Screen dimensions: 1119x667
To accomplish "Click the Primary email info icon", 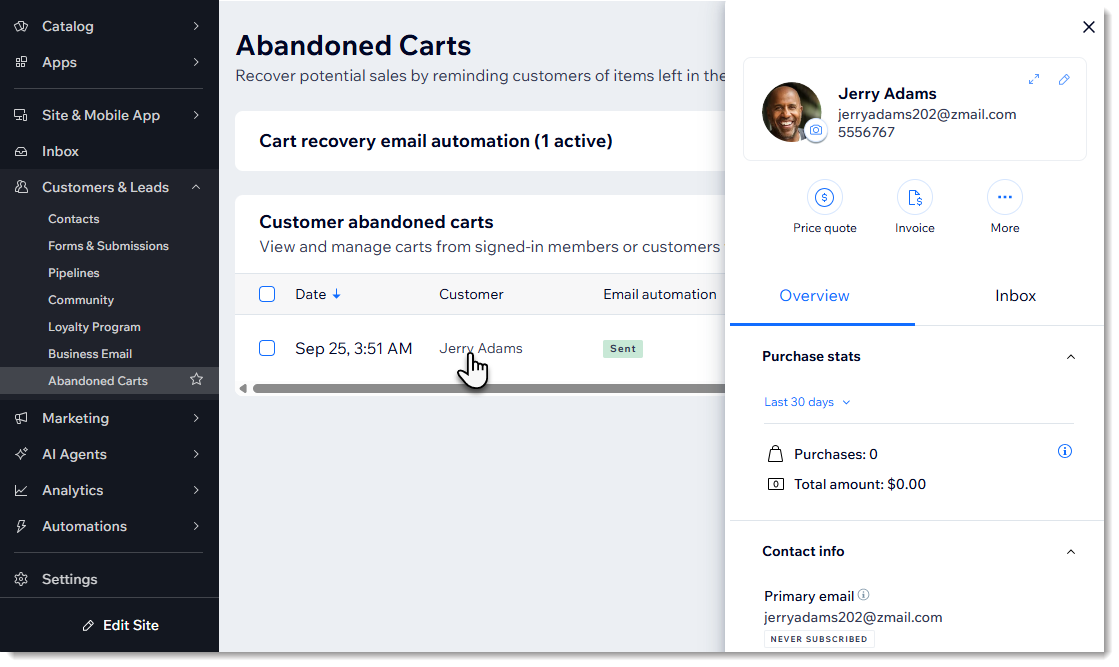I will pyautogui.click(x=864, y=594).
